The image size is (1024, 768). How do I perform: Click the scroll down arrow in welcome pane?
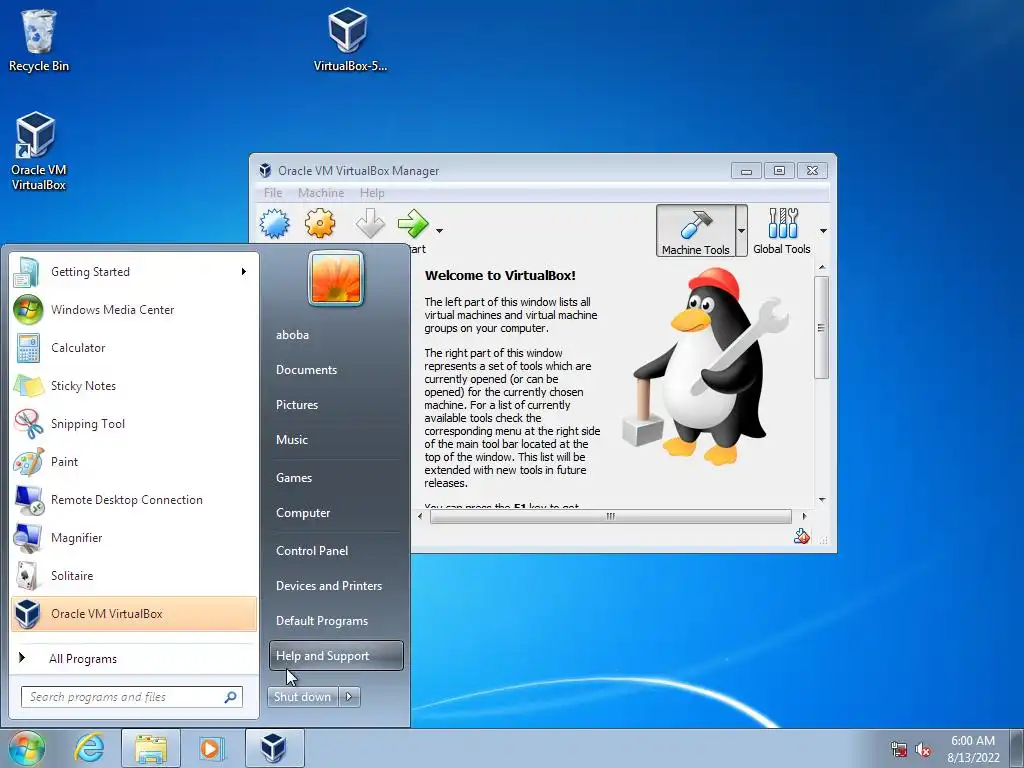(822, 500)
